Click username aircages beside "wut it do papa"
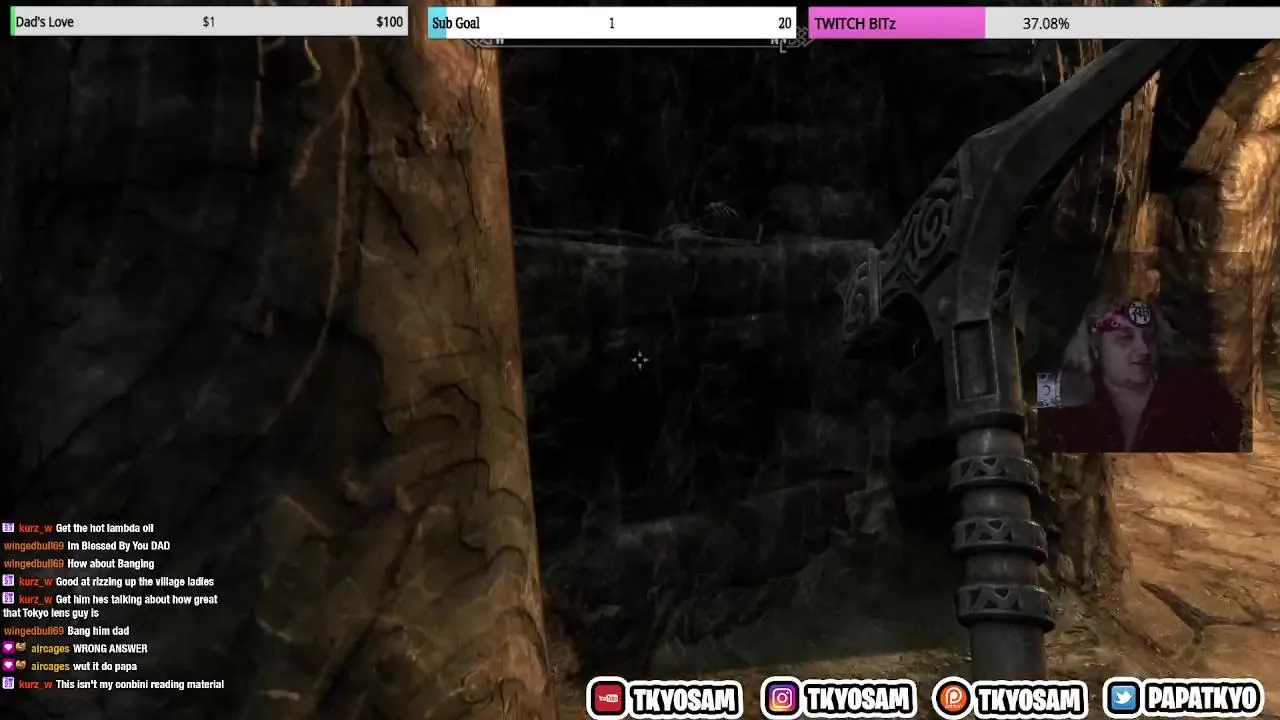The width and height of the screenshot is (1280, 720). click(x=50, y=666)
